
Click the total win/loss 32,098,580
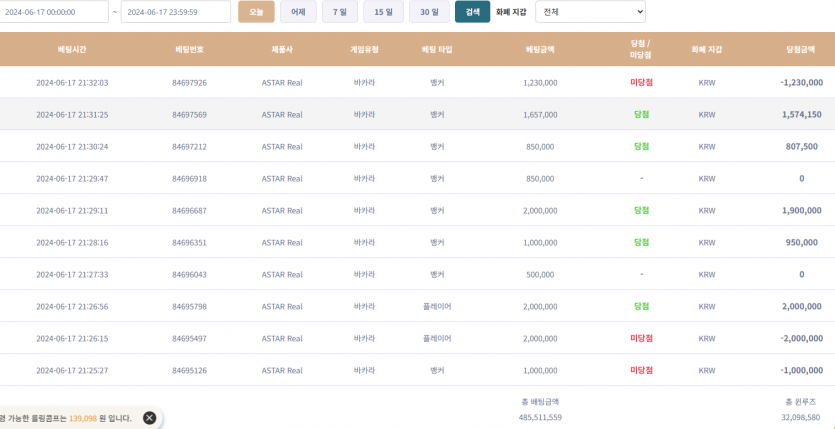(x=801, y=418)
